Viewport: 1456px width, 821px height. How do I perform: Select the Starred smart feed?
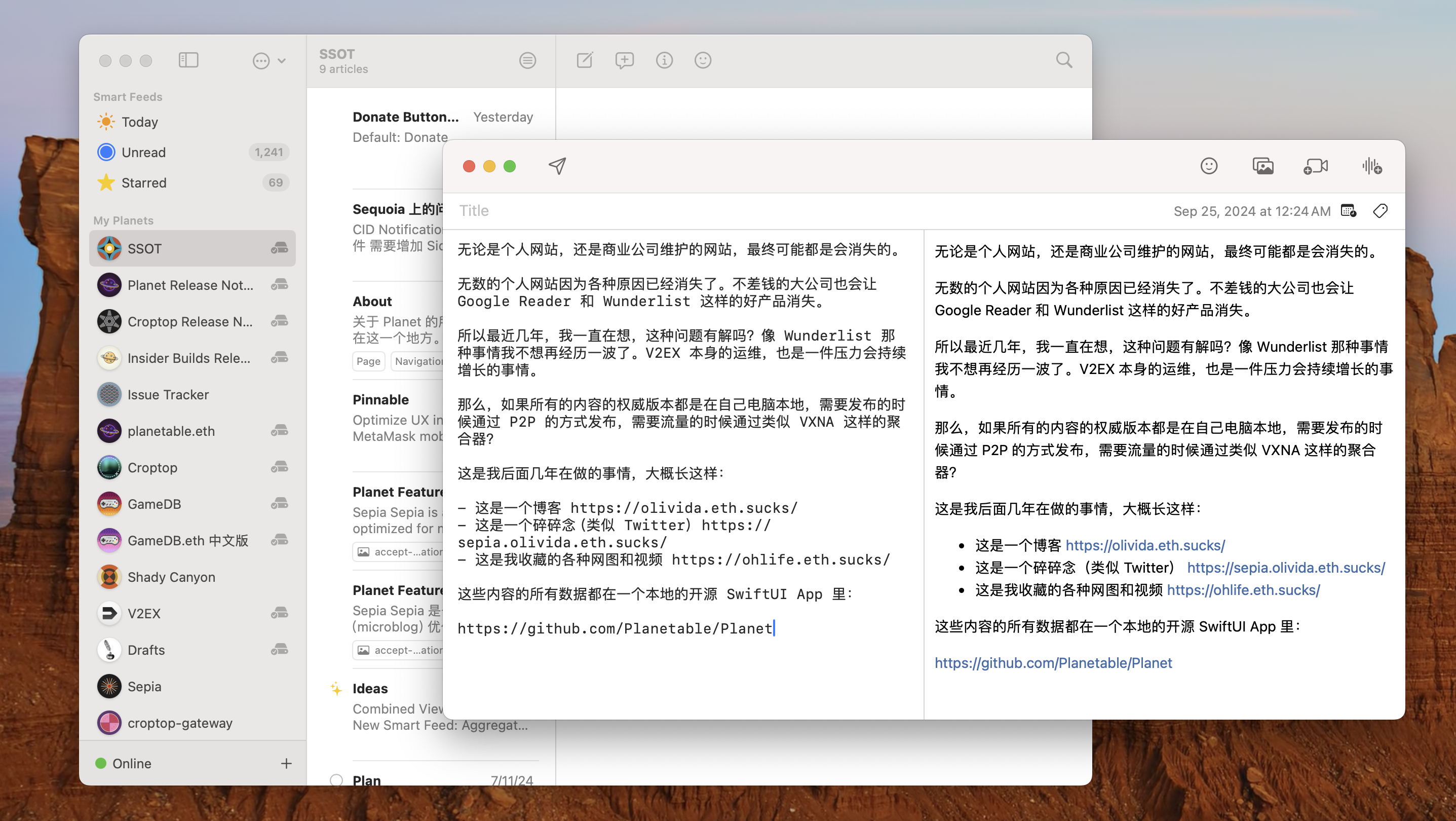143,182
